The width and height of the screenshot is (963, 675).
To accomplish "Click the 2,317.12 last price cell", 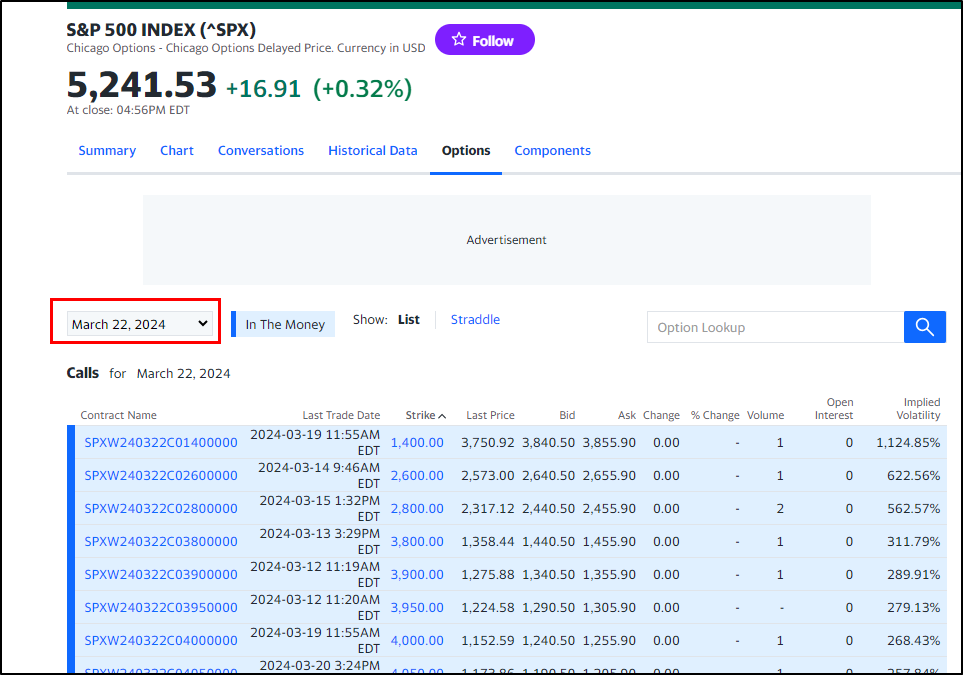I will tap(488, 509).
